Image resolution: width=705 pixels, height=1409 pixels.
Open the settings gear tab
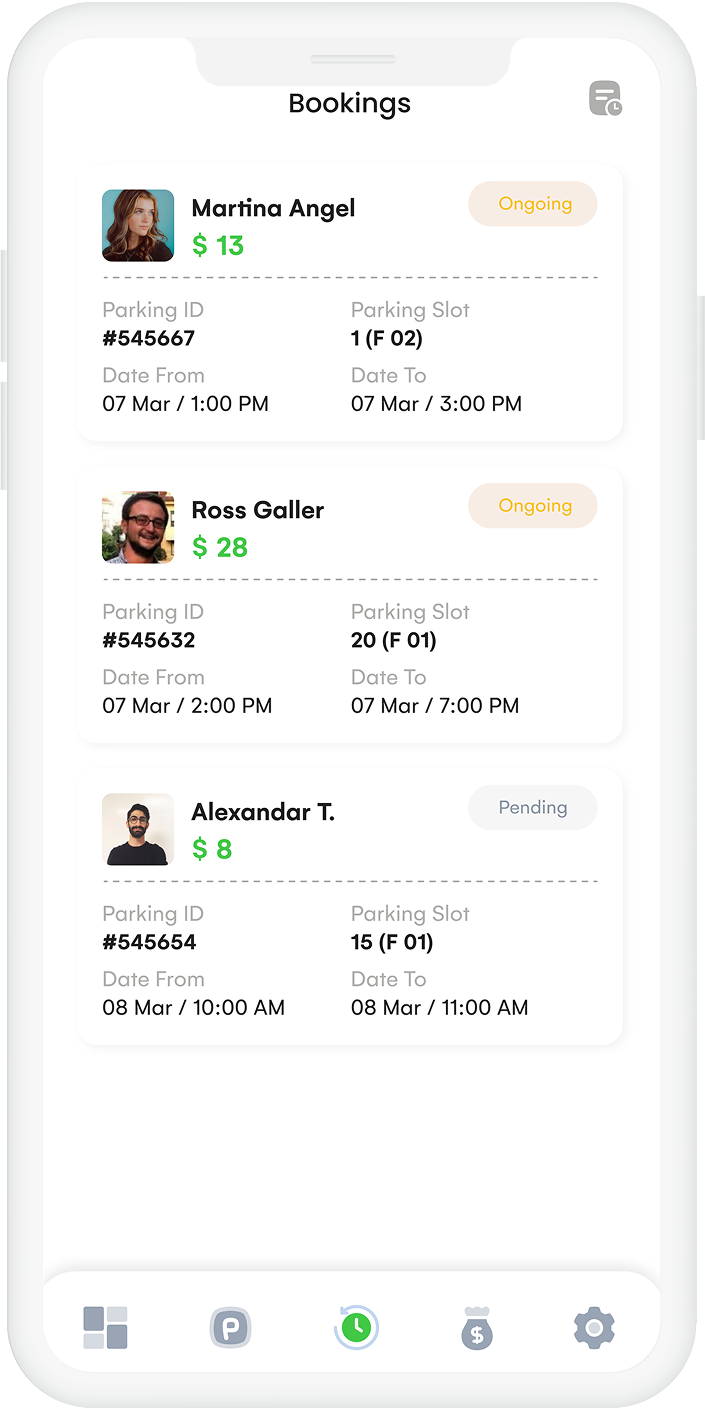click(594, 1328)
